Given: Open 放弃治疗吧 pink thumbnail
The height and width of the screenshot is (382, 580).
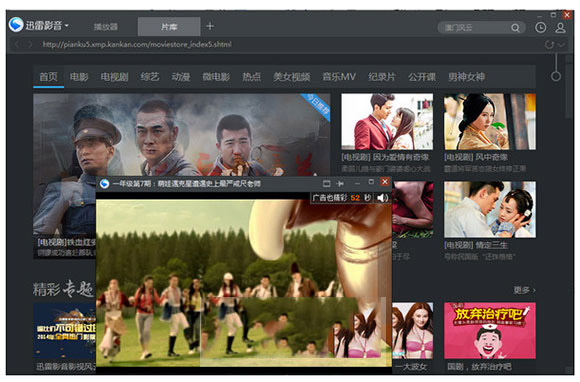Looking at the screenshot, I should tap(490, 331).
